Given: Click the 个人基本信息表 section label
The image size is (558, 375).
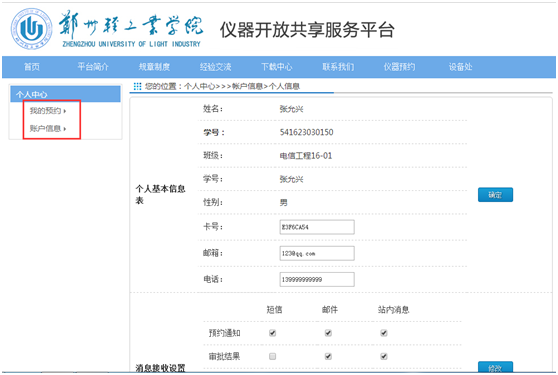Looking at the screenshot, I should coord(160,194).
